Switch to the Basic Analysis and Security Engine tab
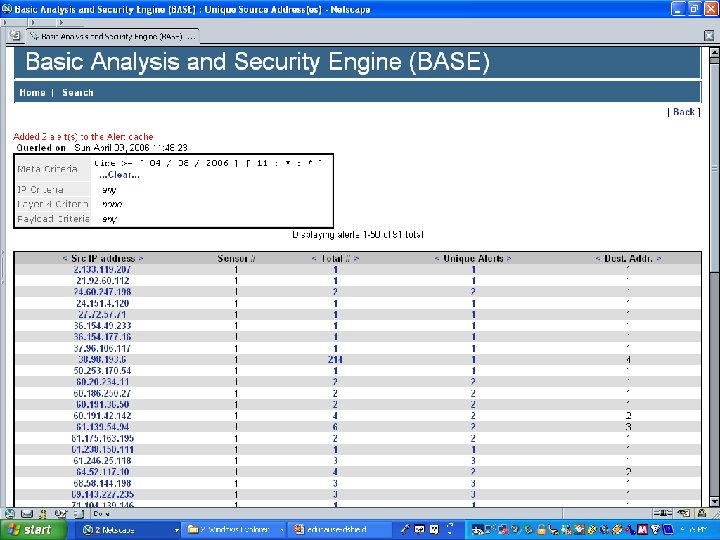 point(112,36)
